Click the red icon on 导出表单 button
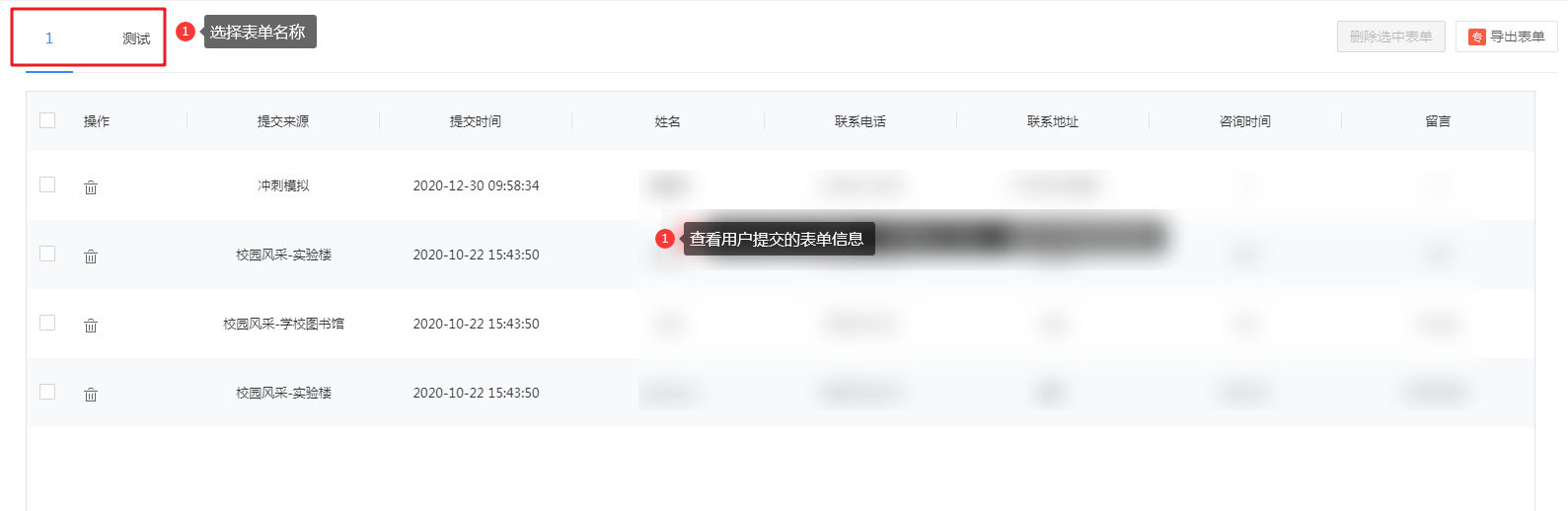 1476,36
